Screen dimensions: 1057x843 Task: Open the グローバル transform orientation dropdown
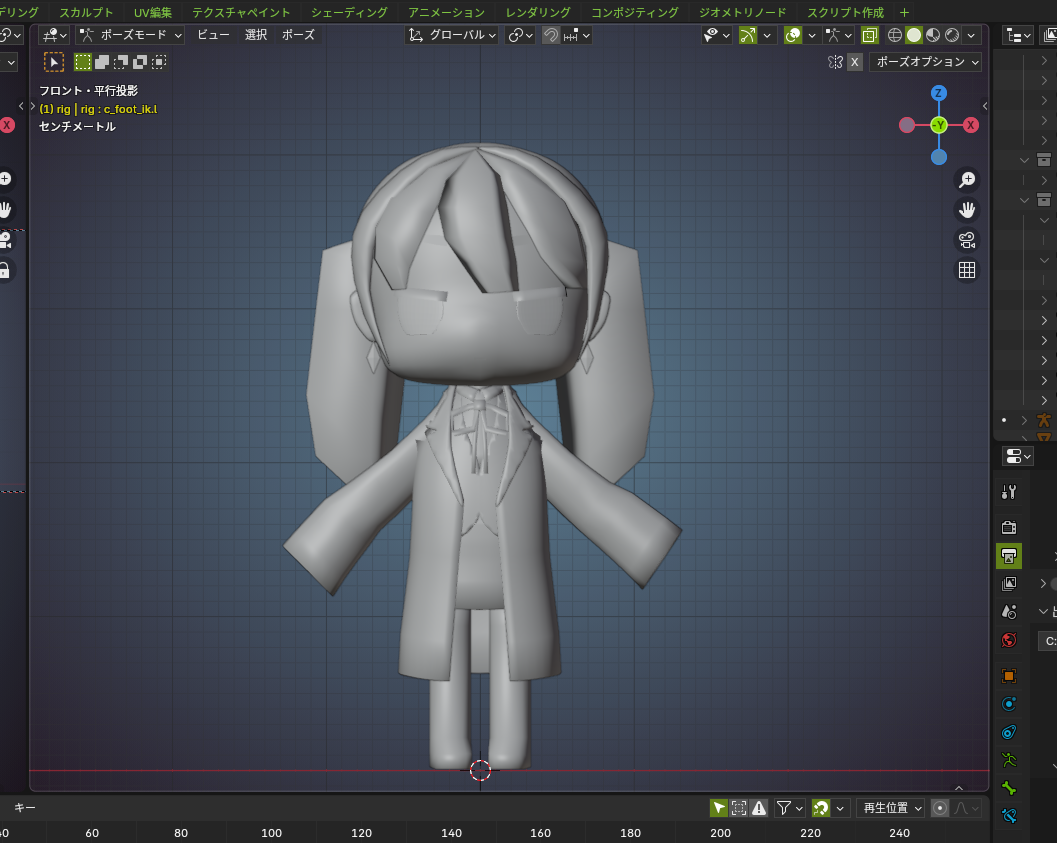point(452,35)
